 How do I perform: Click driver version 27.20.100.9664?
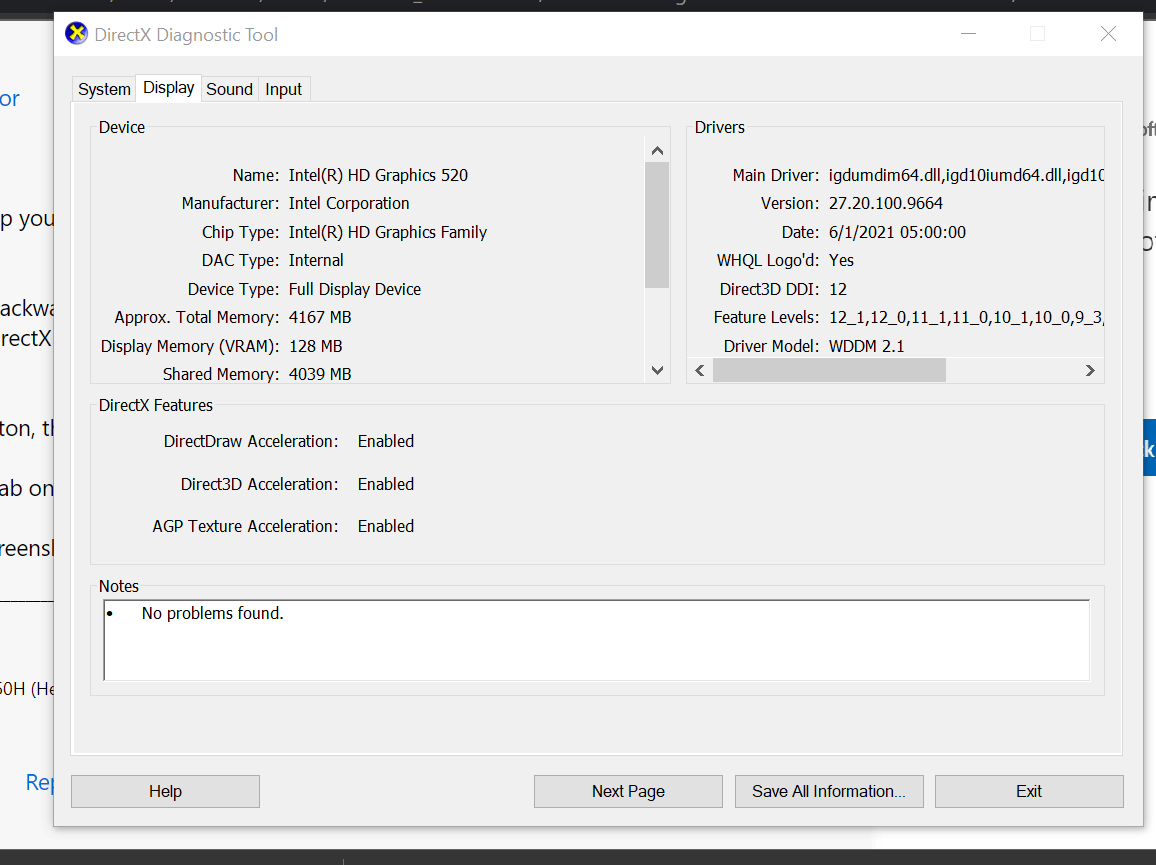[885, 204]
